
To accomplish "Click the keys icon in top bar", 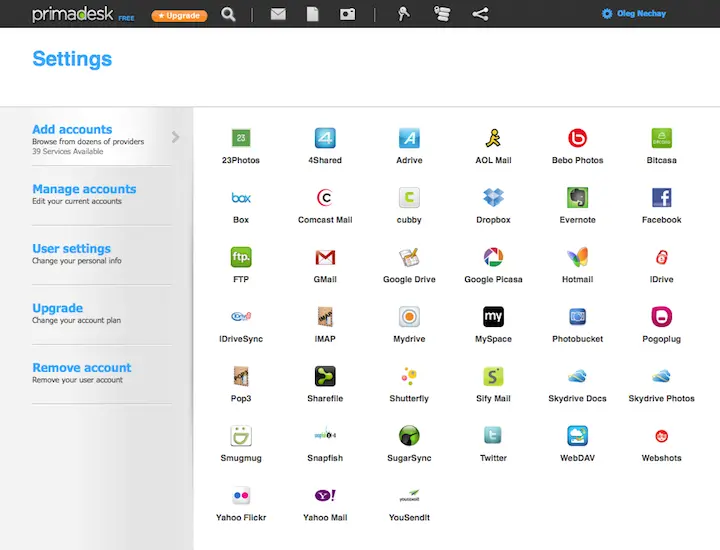I will pyautogui.click(x=404, y=14).
